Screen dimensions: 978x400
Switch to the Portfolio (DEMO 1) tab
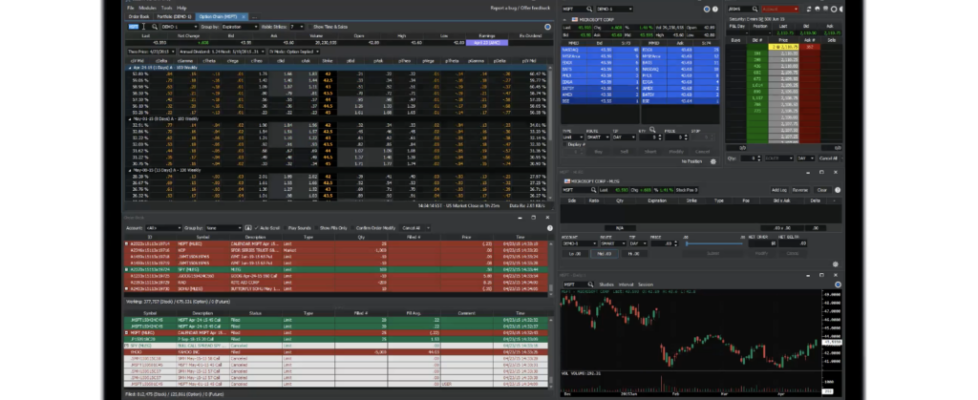click(174, 17)
